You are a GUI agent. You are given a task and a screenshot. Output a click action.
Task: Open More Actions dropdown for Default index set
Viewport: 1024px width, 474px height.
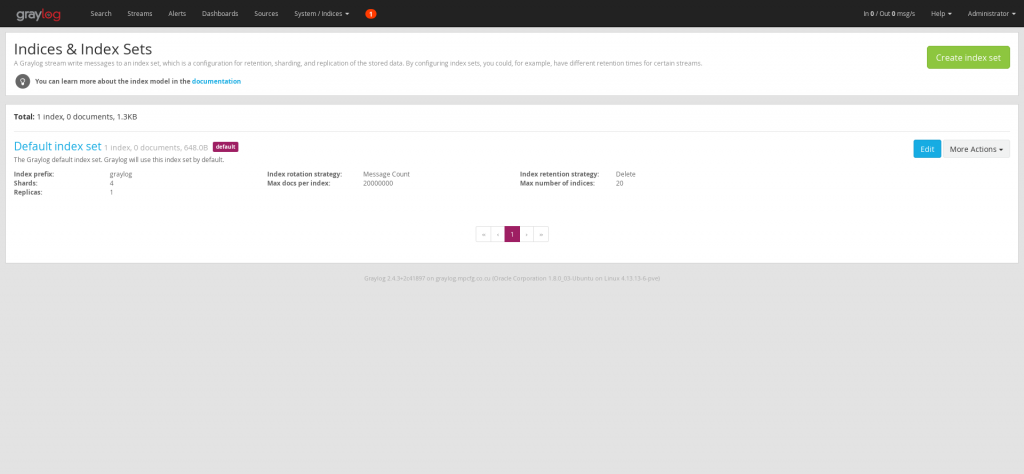(976, 149)
